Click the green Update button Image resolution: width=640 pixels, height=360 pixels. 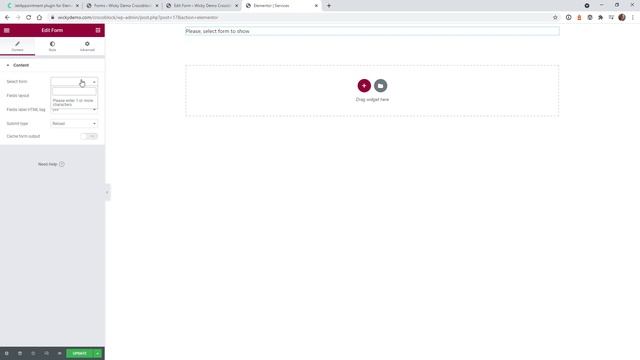80,353
